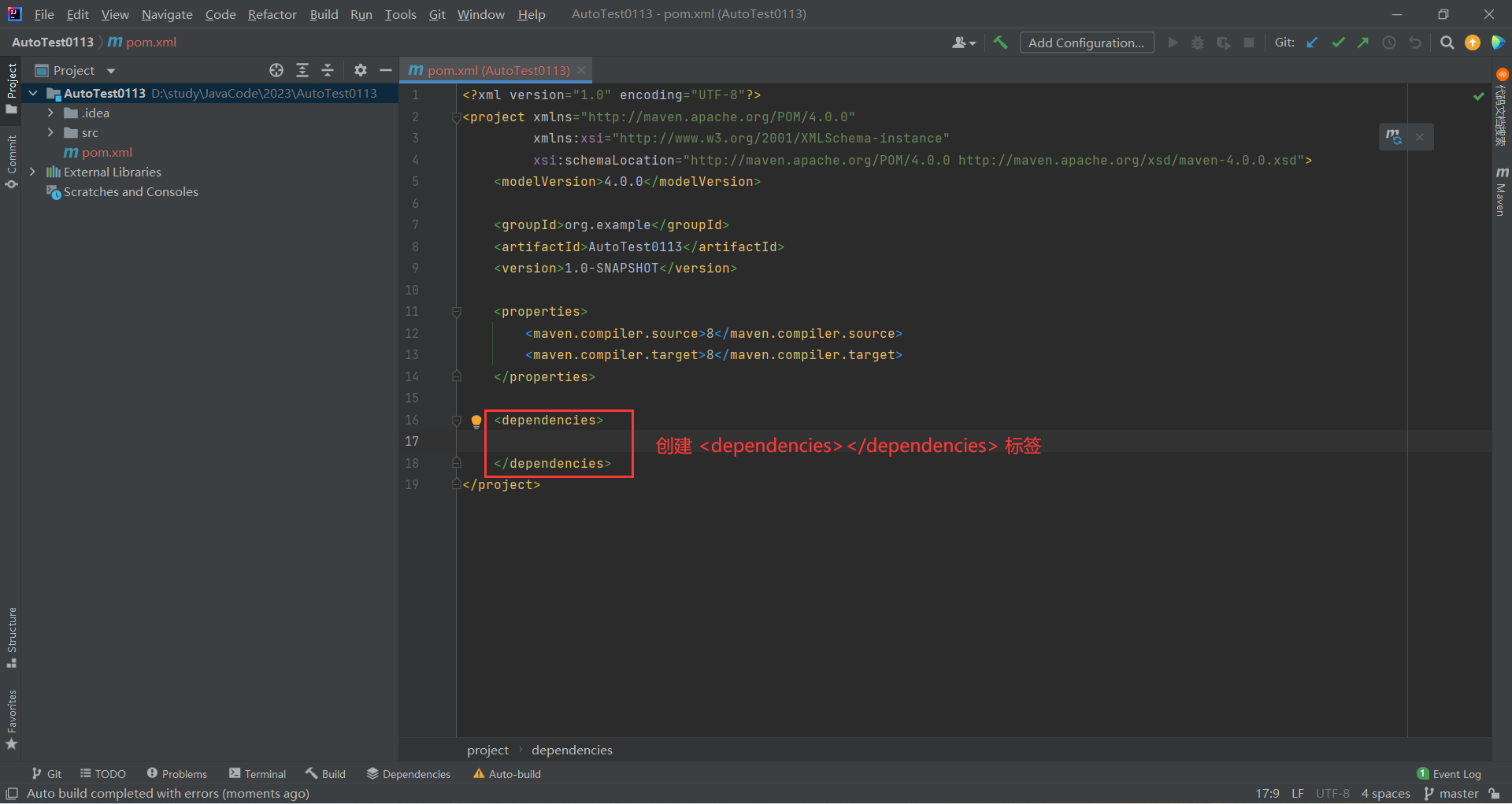Click the master Git branch widget
The width and height of the screenshot is (1512, 804).
click(1451, 794)
